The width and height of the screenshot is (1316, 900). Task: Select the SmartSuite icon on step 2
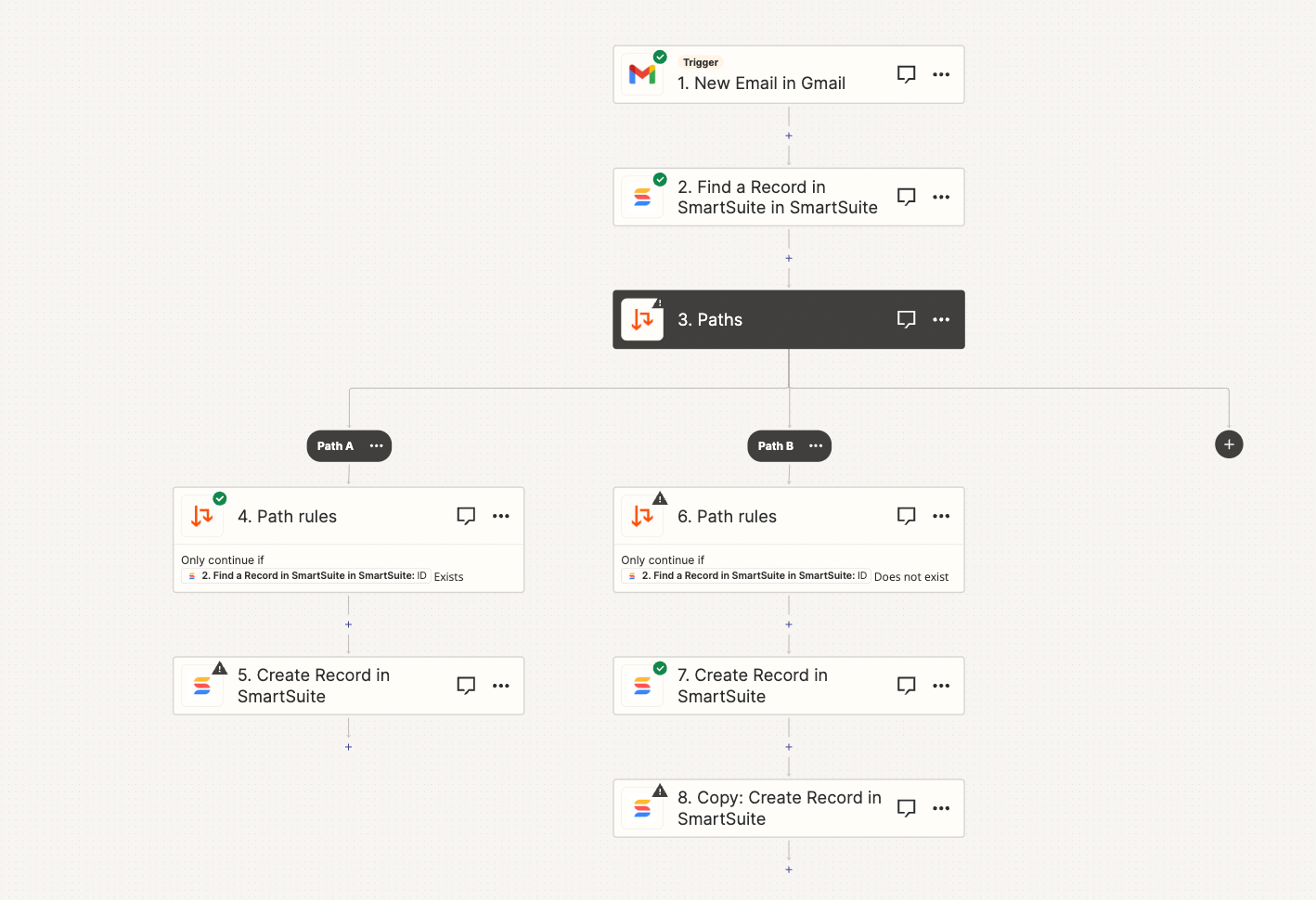tap(643, 197)
